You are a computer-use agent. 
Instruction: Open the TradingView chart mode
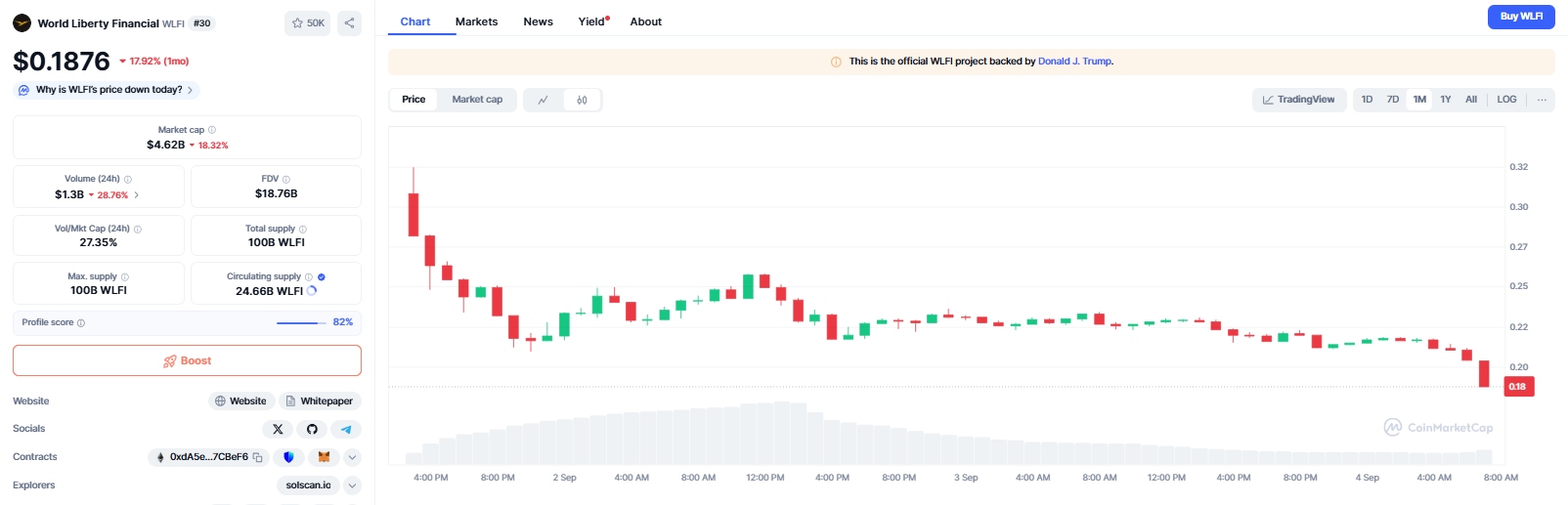click(1299, 100)
